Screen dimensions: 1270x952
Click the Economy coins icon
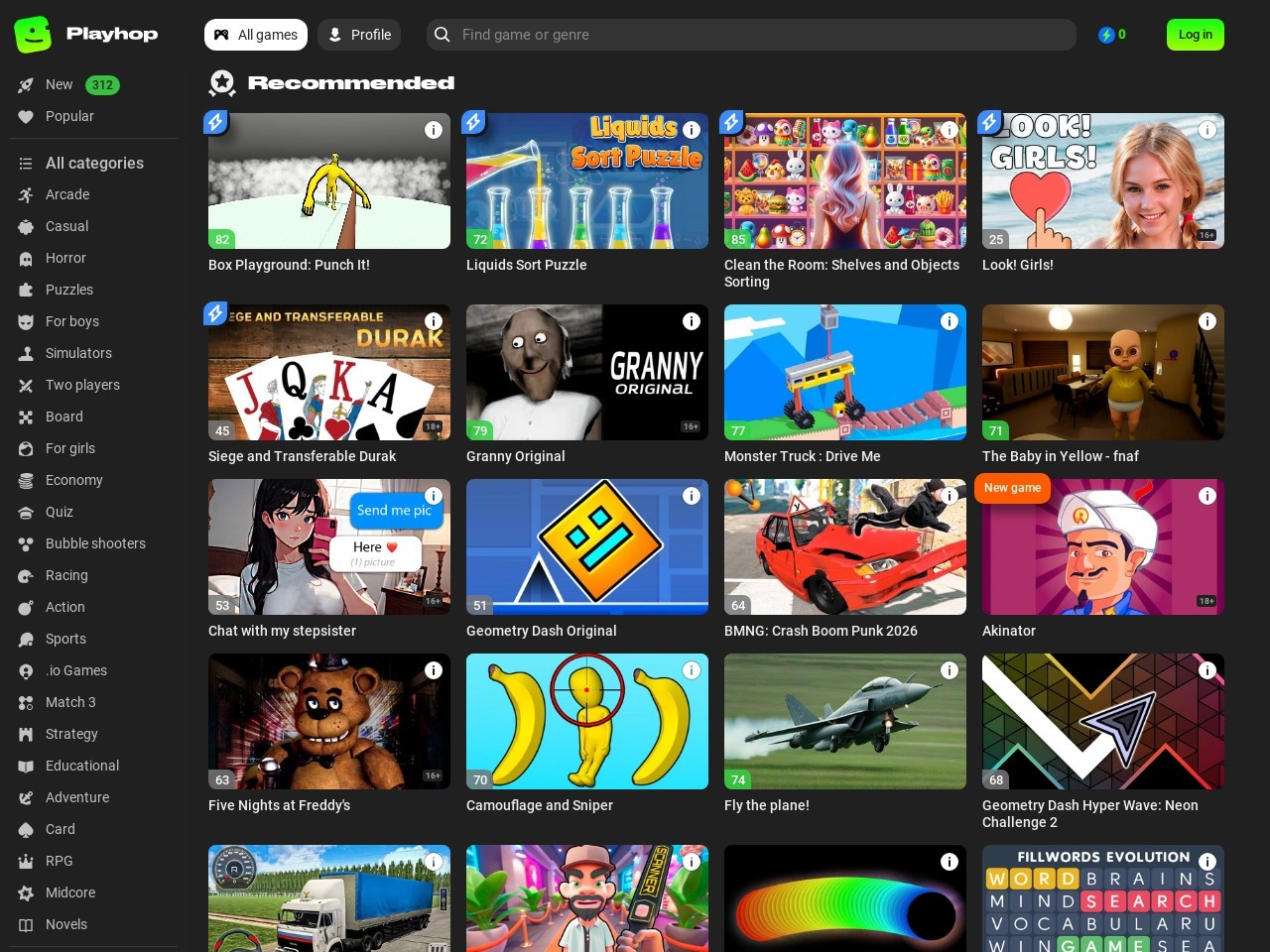click(x=26, y=481)
